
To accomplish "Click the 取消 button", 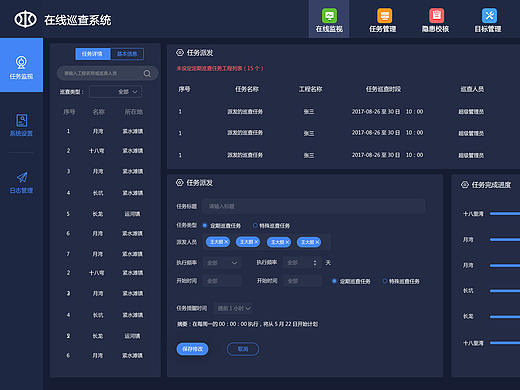I will tap(243, 349).
